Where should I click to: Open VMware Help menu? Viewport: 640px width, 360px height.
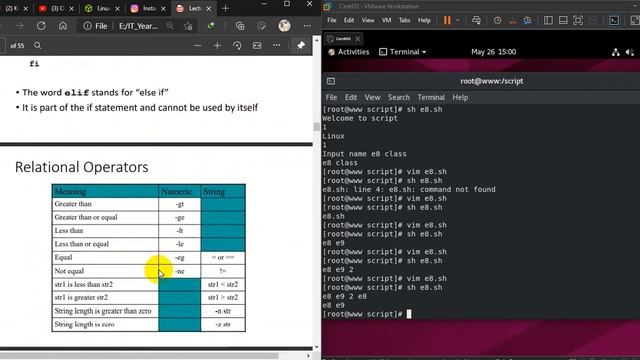pyautogui.click(x=424, y=20)
